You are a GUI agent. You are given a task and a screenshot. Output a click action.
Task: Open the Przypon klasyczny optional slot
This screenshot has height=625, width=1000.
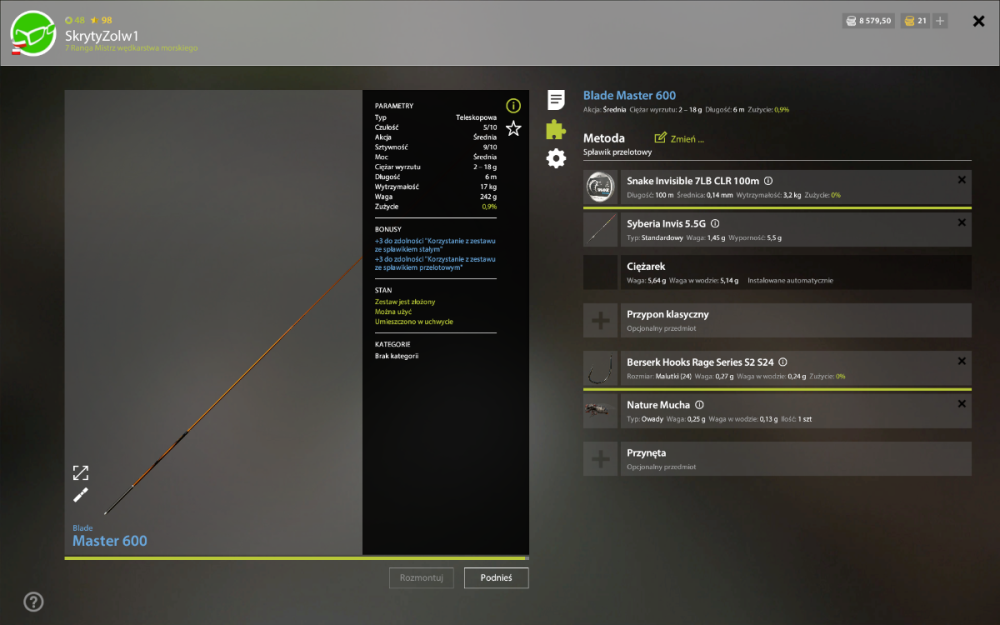coord(796,321)
